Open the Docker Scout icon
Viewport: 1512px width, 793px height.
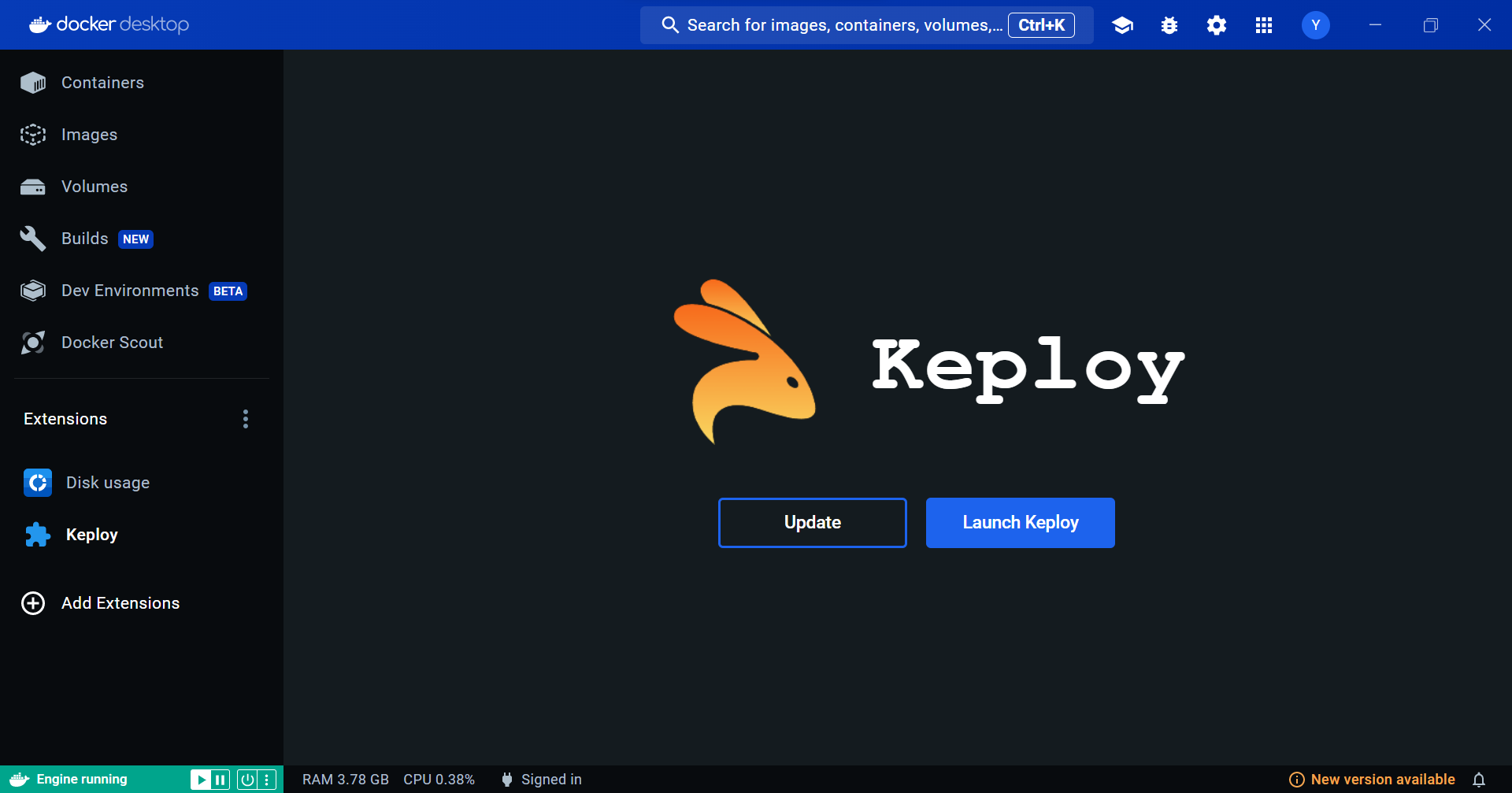point(33,343)
